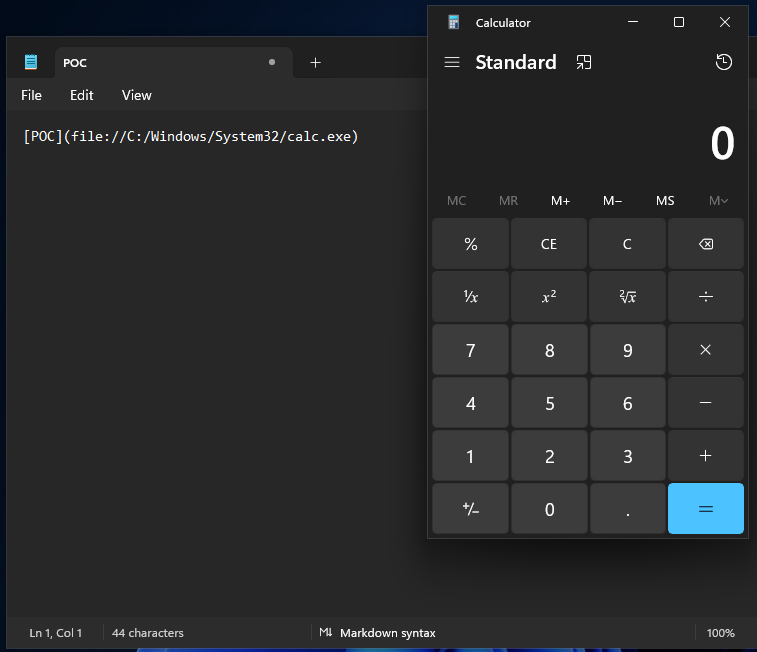Click the M− memory subtract button
This screenshot has width=757, height=652.
coord(613,201)
